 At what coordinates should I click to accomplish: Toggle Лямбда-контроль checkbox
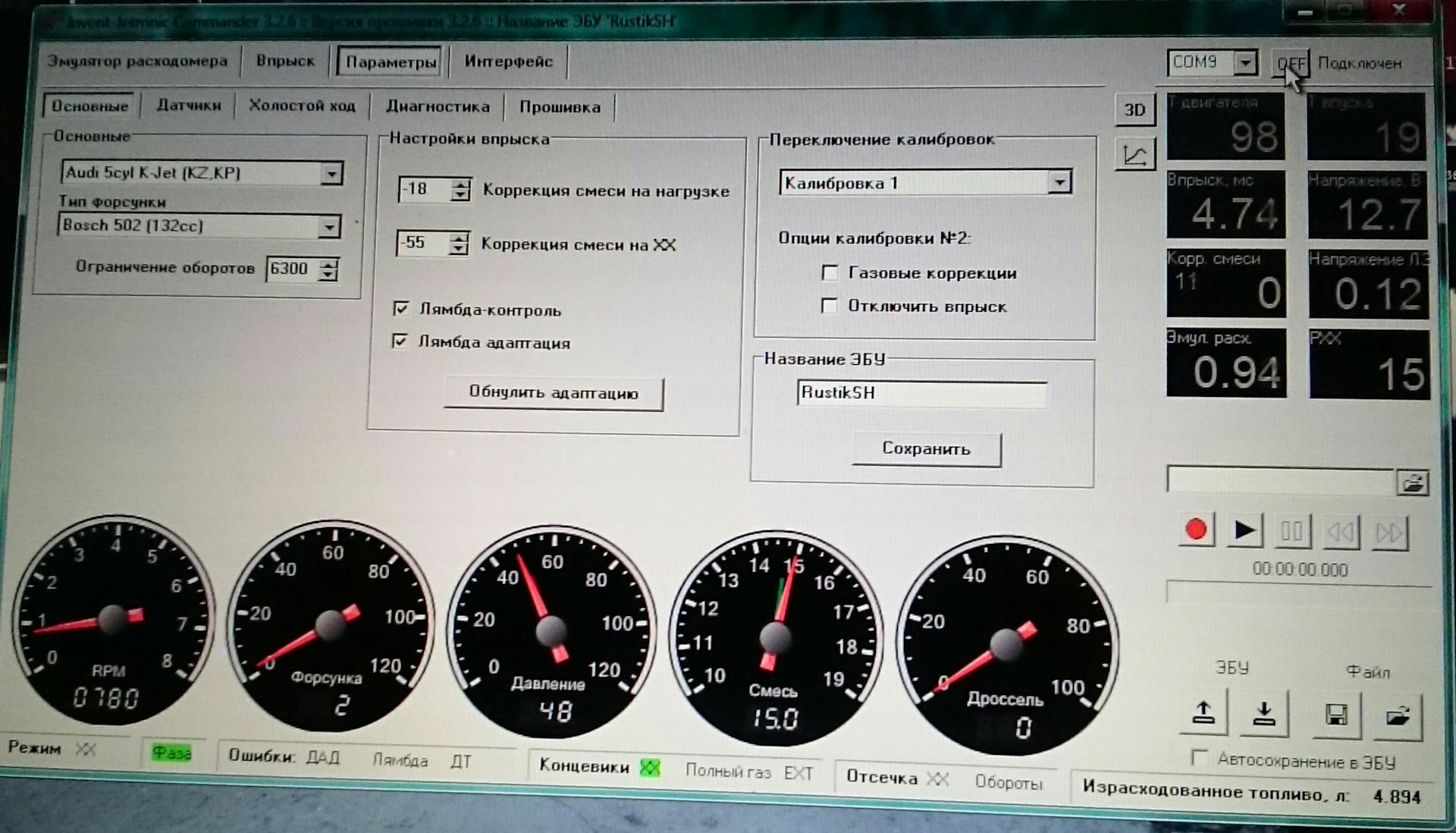pos(401,308)
